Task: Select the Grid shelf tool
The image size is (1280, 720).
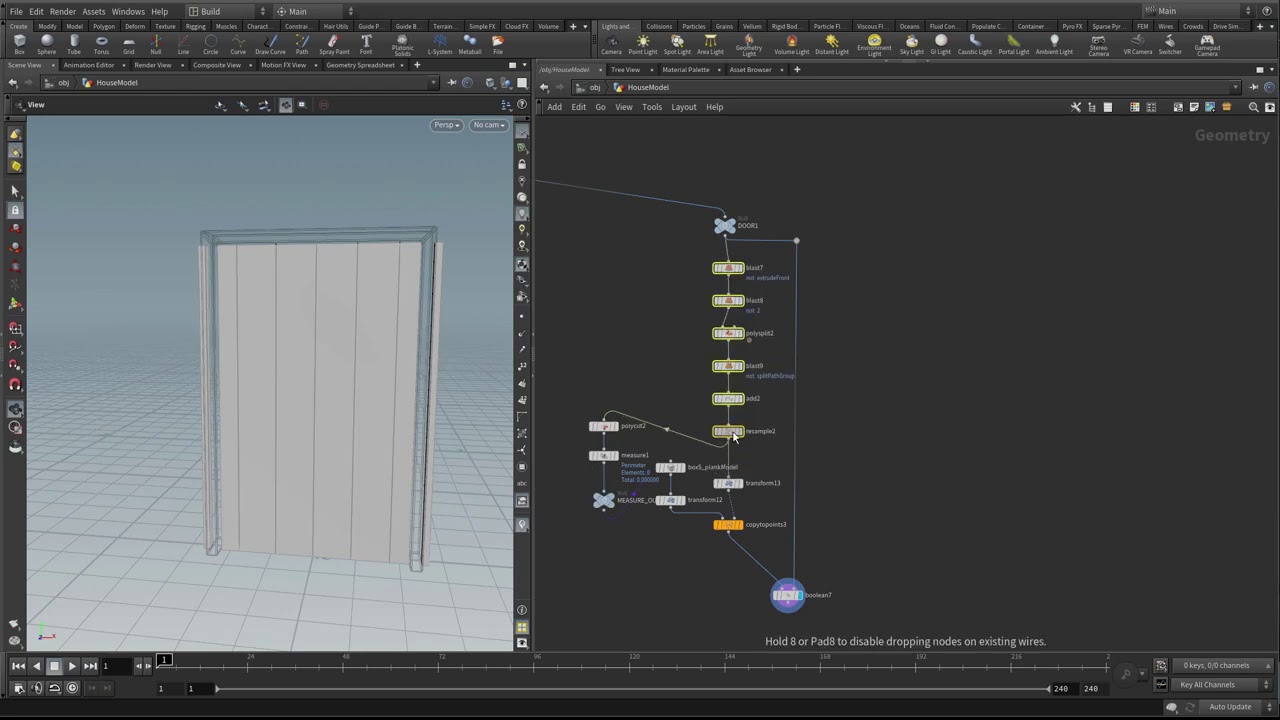Action: coord(128,44)
